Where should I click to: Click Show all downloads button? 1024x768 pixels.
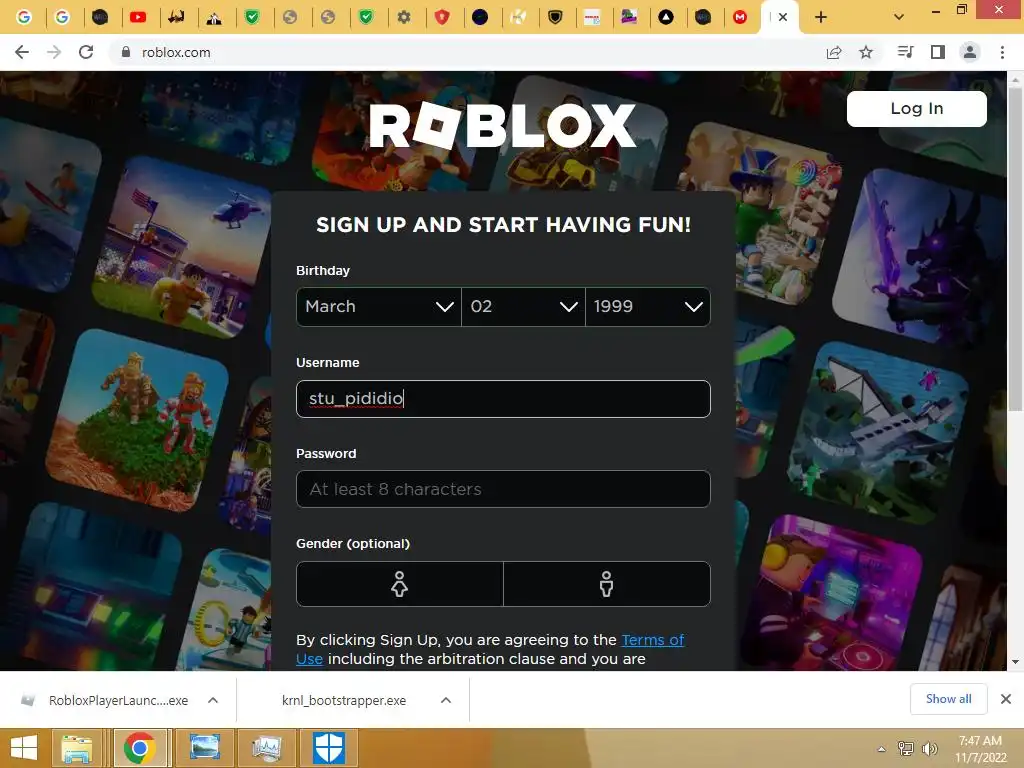click(x=948, y=699)
